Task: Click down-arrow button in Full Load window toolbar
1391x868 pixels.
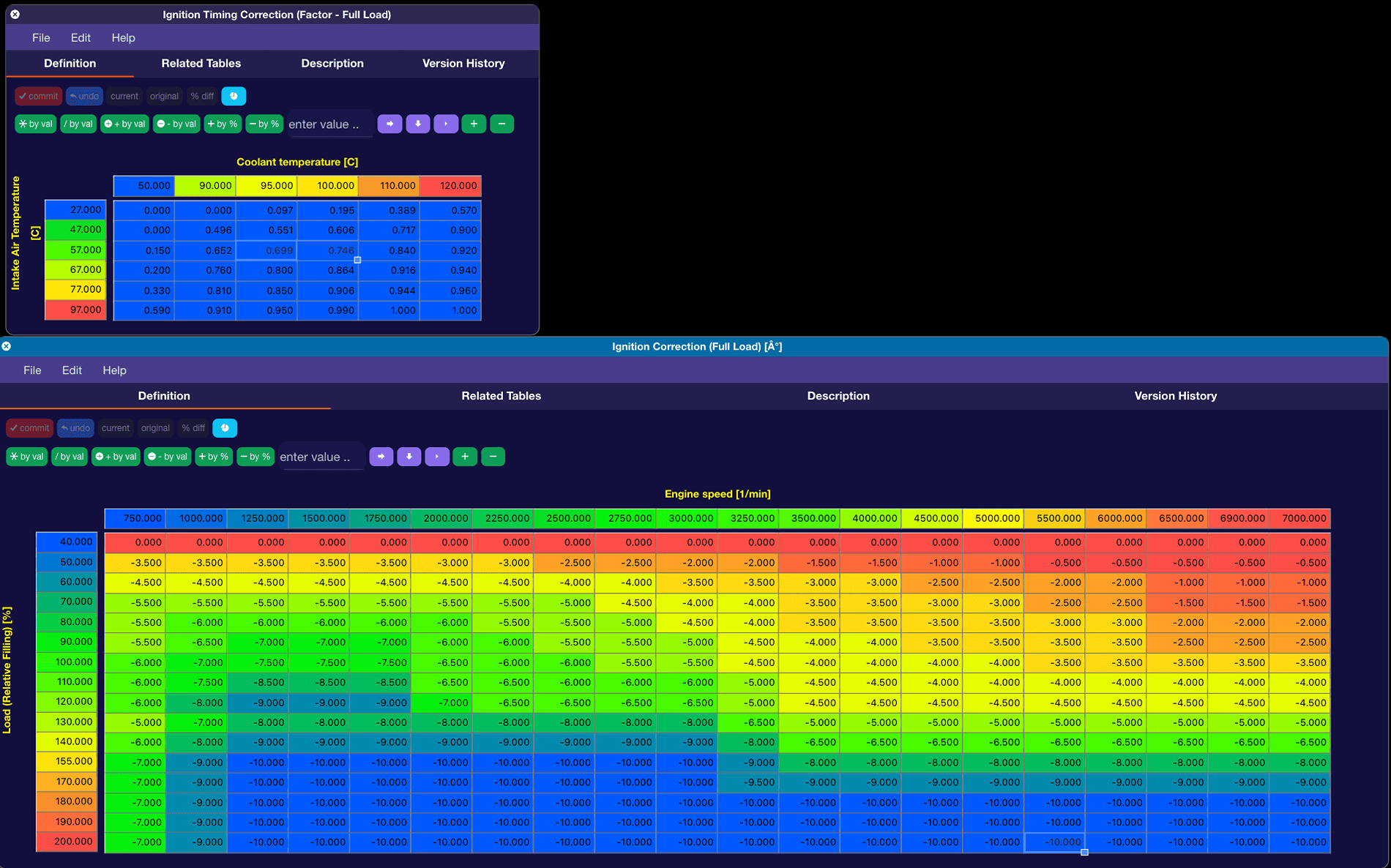Action: (x=409, y=457)
